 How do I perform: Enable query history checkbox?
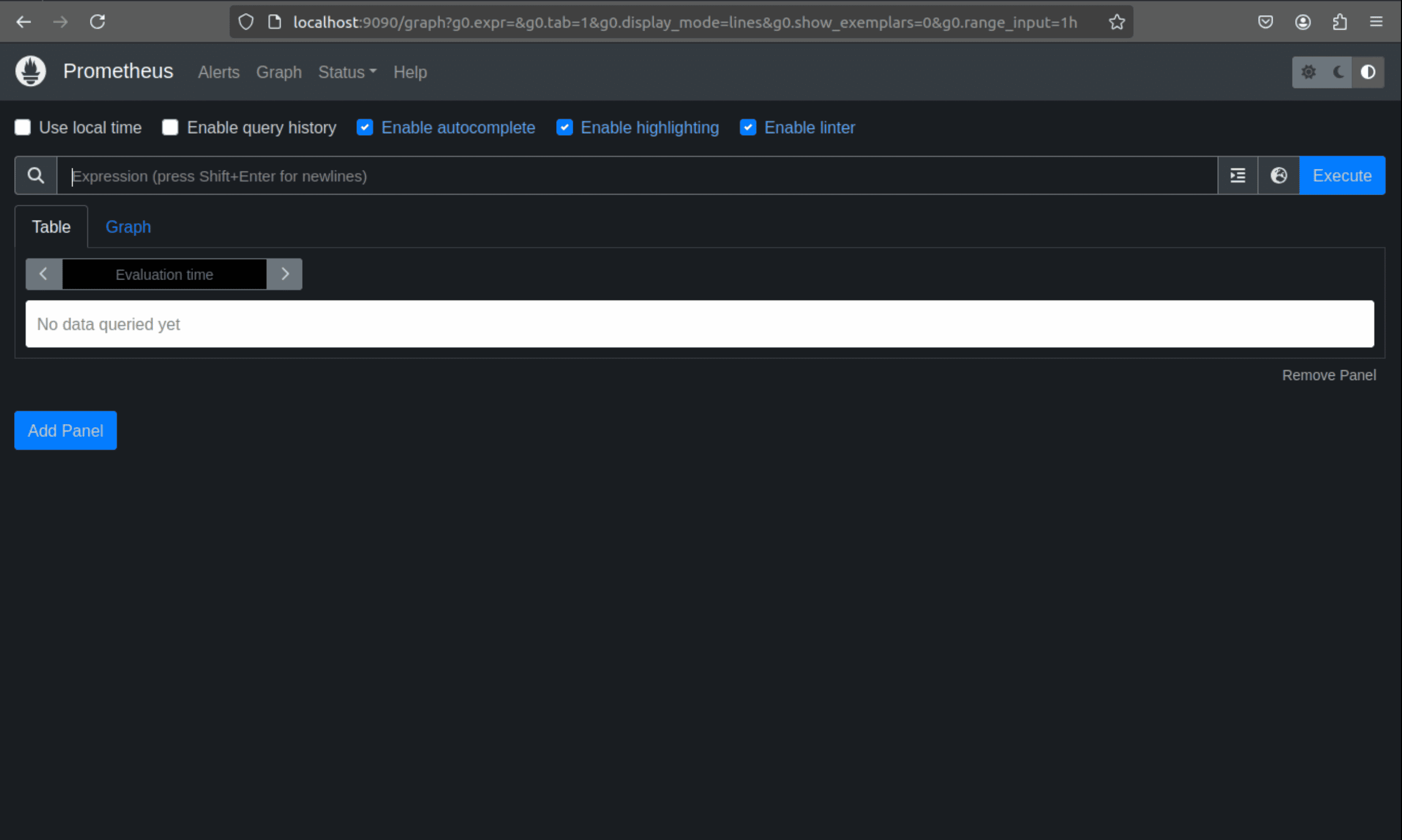171,127
